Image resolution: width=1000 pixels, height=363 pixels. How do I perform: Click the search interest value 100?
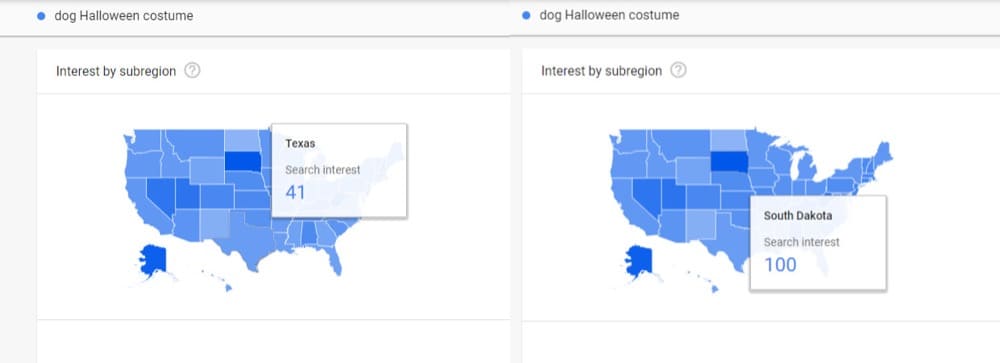(x=781, y=264)
